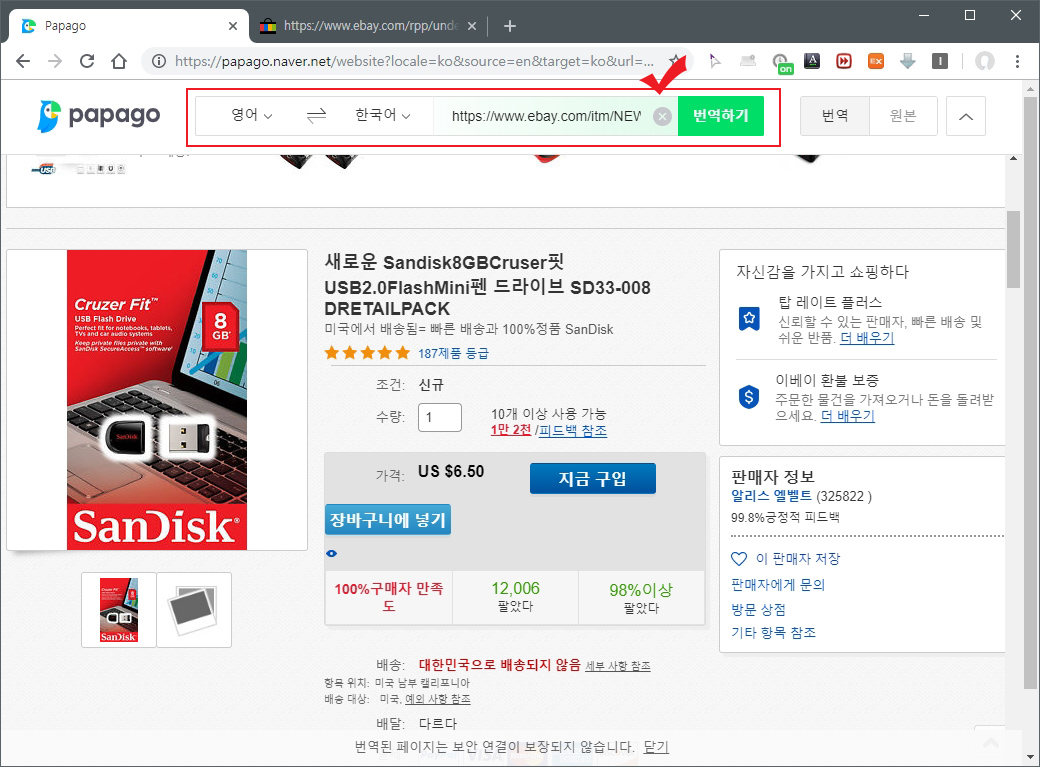Switch to the 원본 original view tab
This screenshot has width=1040, height=767.
pyautogui.click(x=903, y=116)
